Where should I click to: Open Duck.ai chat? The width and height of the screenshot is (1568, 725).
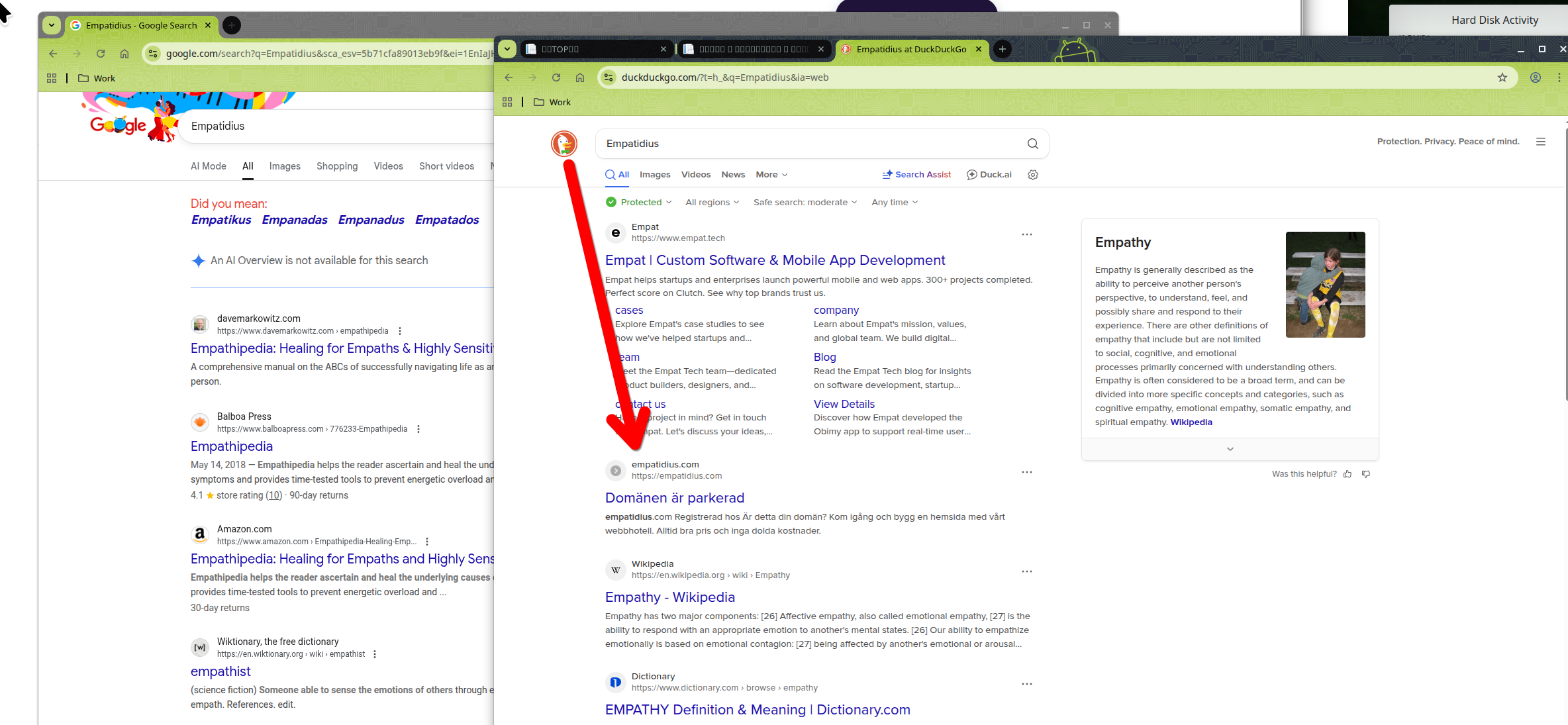point(989,175)
